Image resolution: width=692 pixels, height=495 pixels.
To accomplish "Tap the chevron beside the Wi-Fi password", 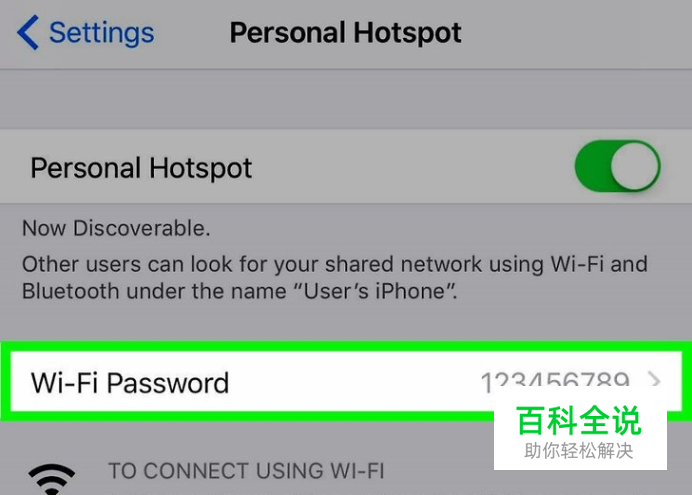I will point(654,380).
